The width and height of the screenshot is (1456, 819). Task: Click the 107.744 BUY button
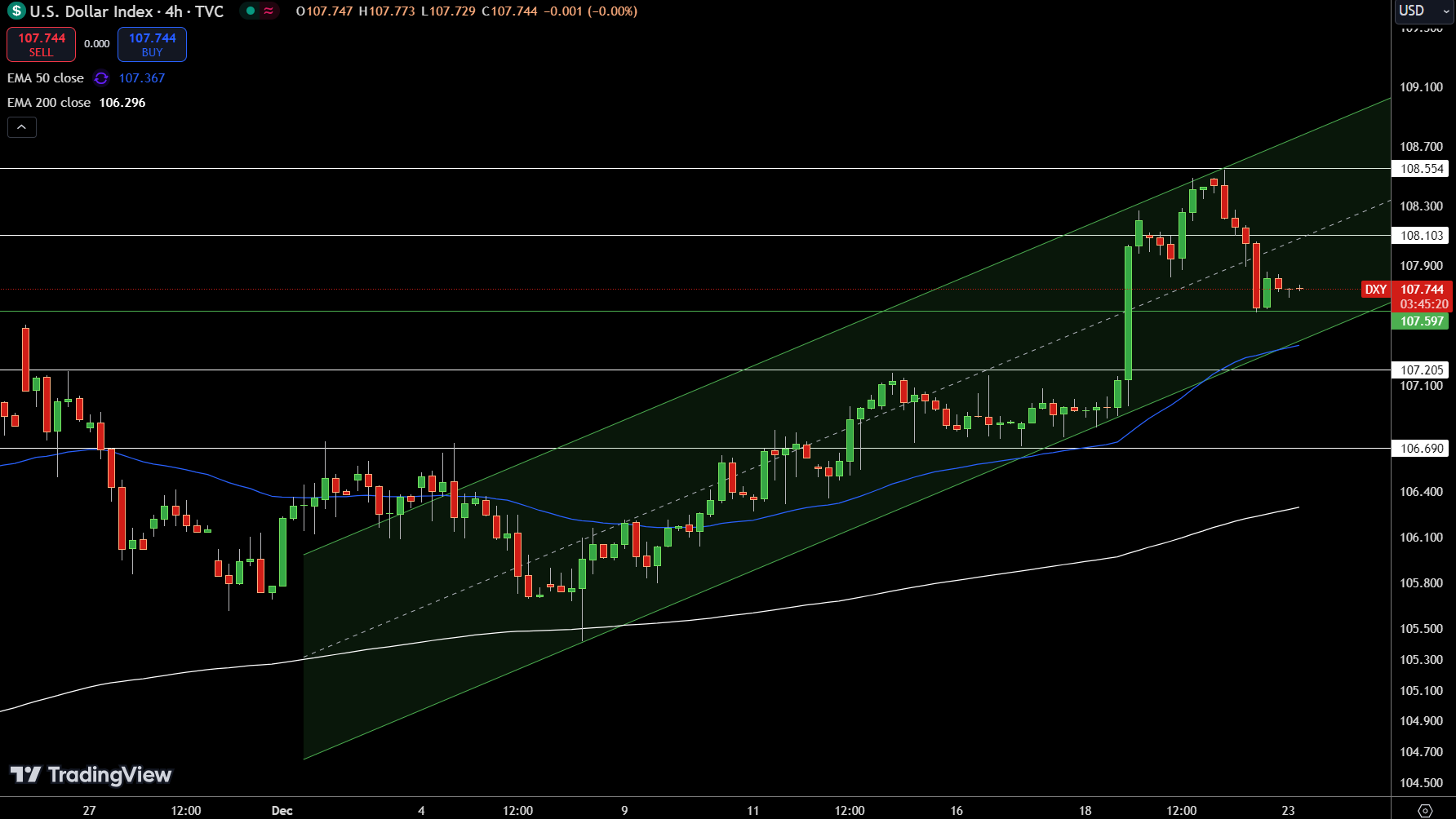coord(152,44)
